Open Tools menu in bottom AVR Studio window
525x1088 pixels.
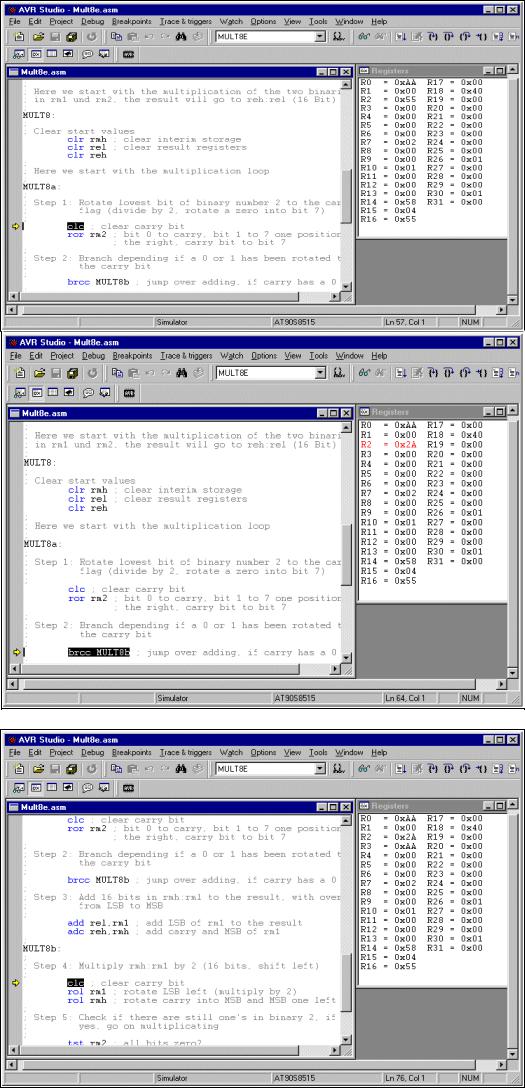point(318,752)
